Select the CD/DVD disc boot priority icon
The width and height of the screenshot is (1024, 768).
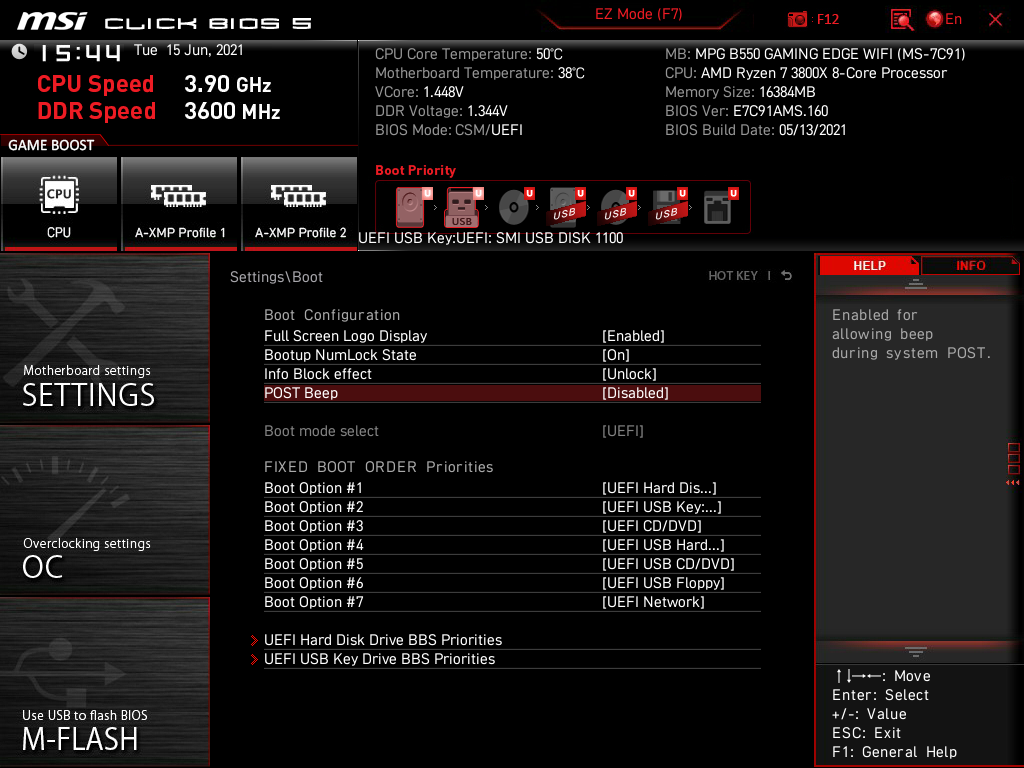click(x=515, y=207)
